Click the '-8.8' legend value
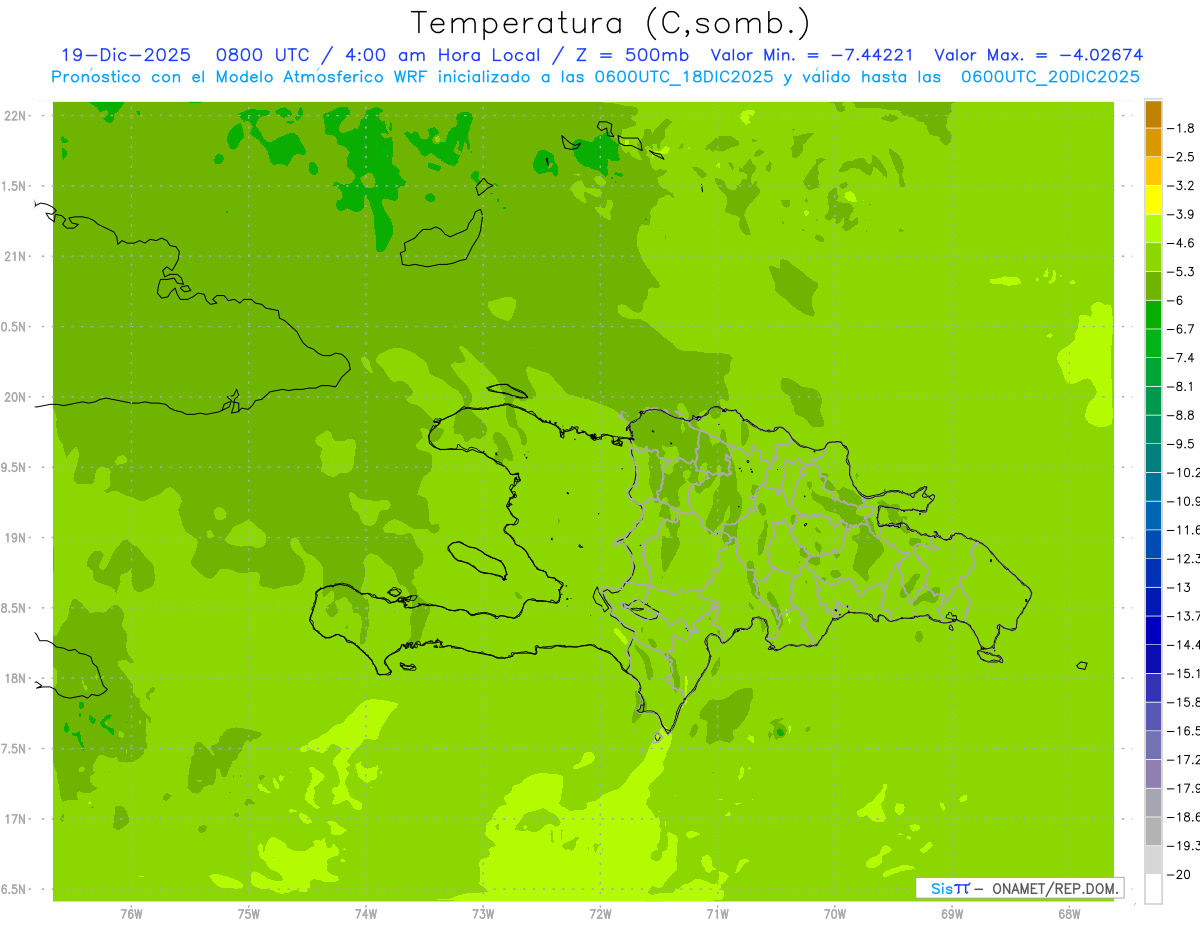The image size is (1200, 927). pos(1181,415)
